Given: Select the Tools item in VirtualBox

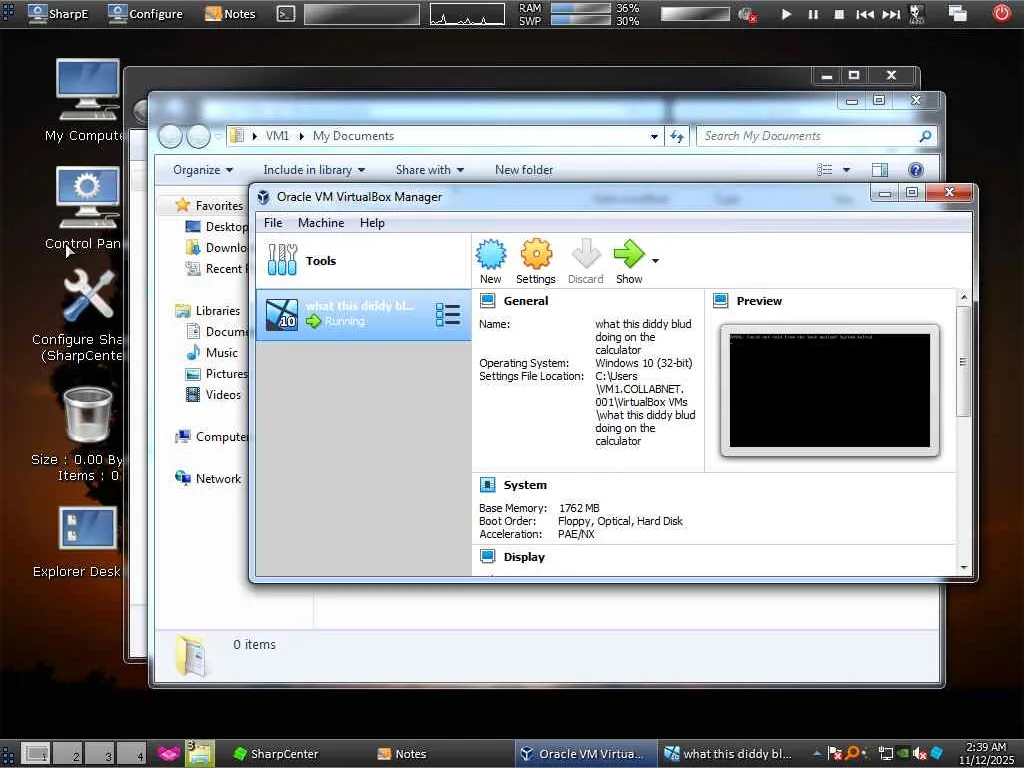Looking at the screenshot, I should pyautogui.click(x=363, y=261).
